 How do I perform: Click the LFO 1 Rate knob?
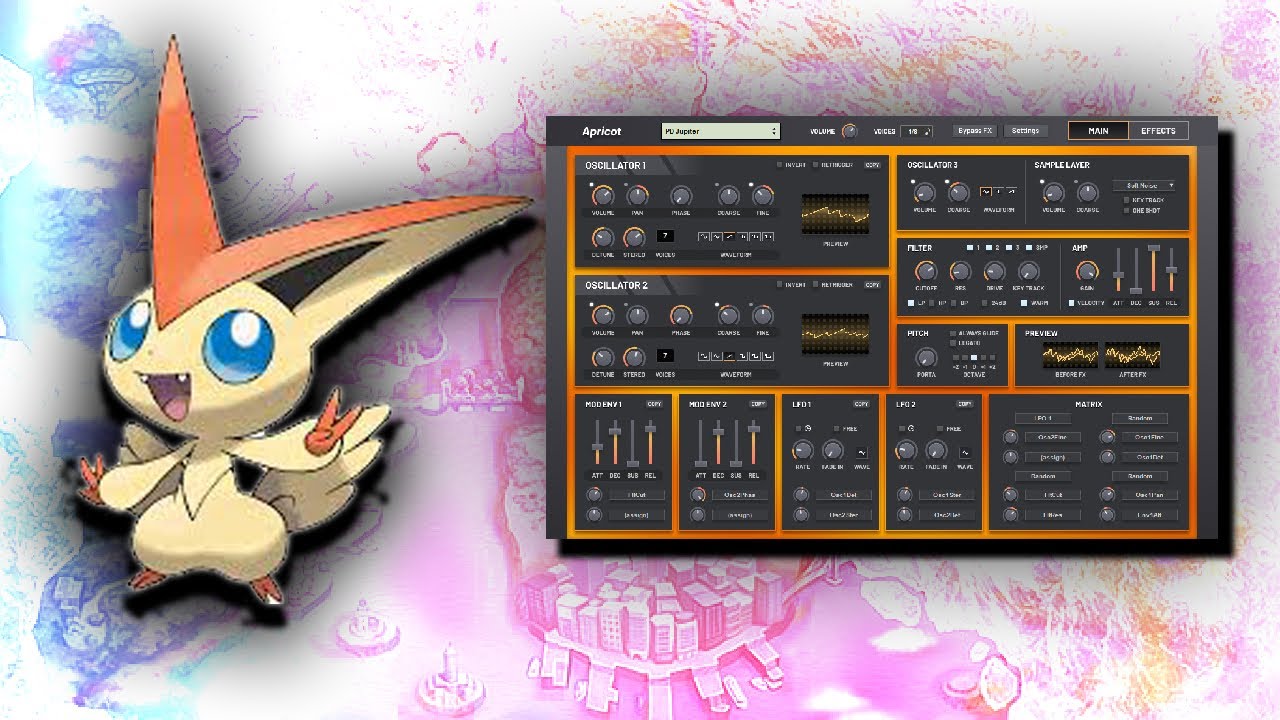(x=803, y=450)
